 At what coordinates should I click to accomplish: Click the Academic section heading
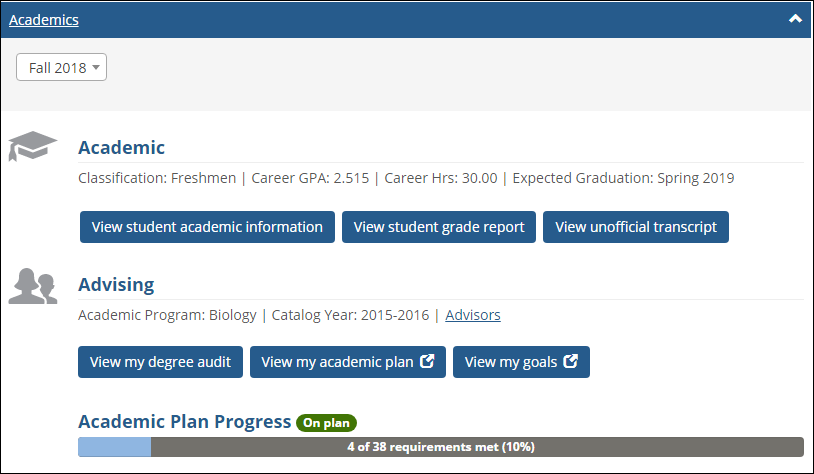coord(121,148)
